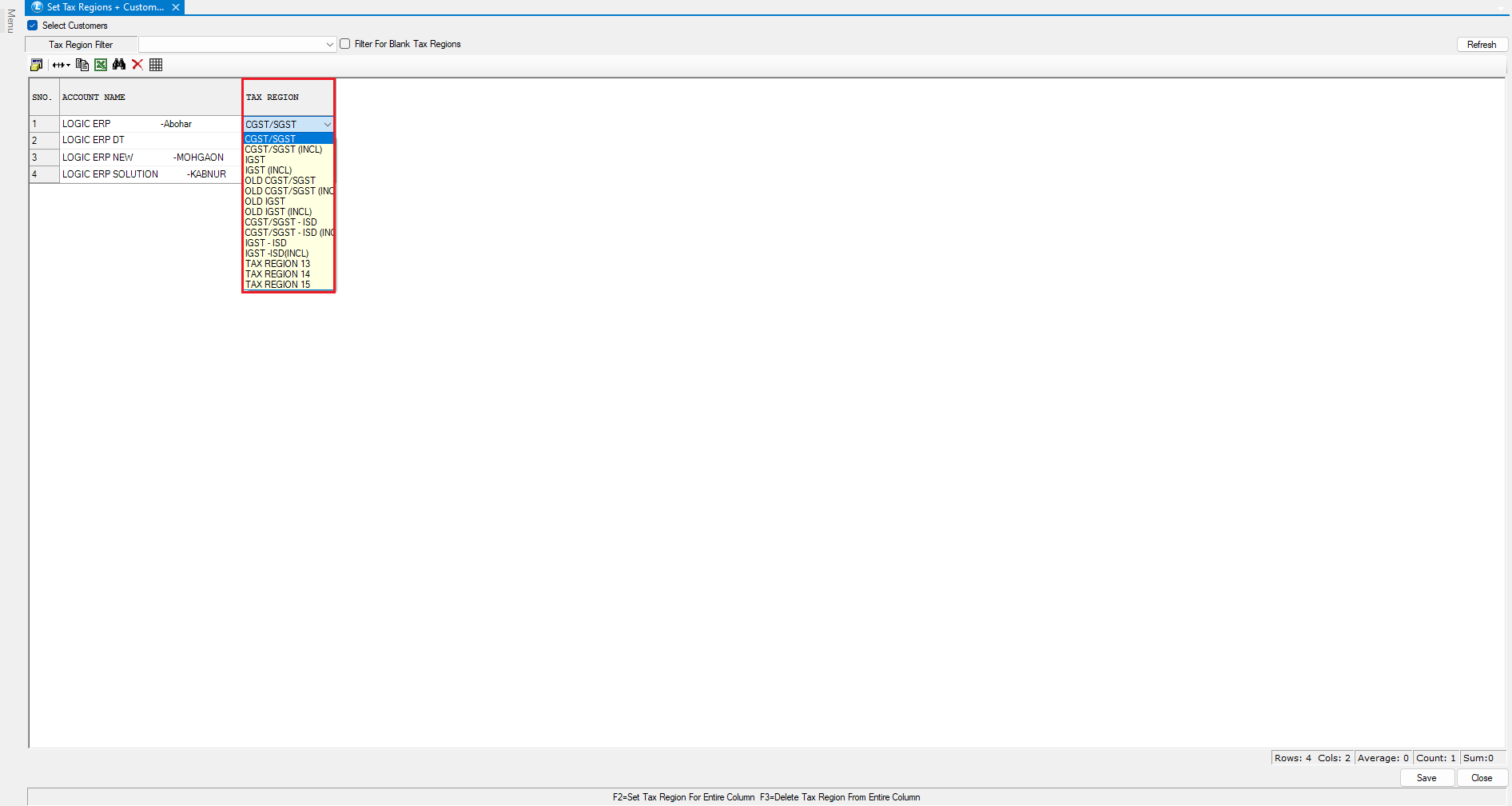Select the LOGIC ERP NEW account row
1512x806 pixels.
pyautogui.click(x=98, y=158)
